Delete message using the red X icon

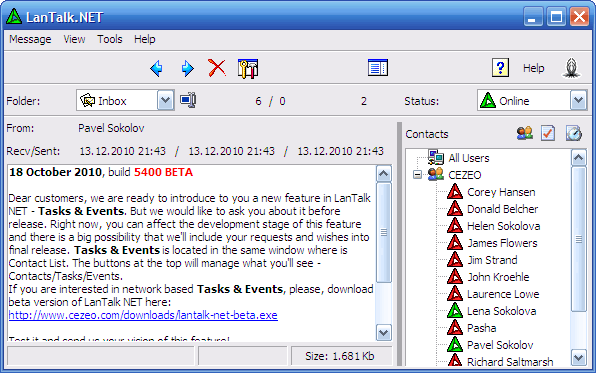(217, 68)
